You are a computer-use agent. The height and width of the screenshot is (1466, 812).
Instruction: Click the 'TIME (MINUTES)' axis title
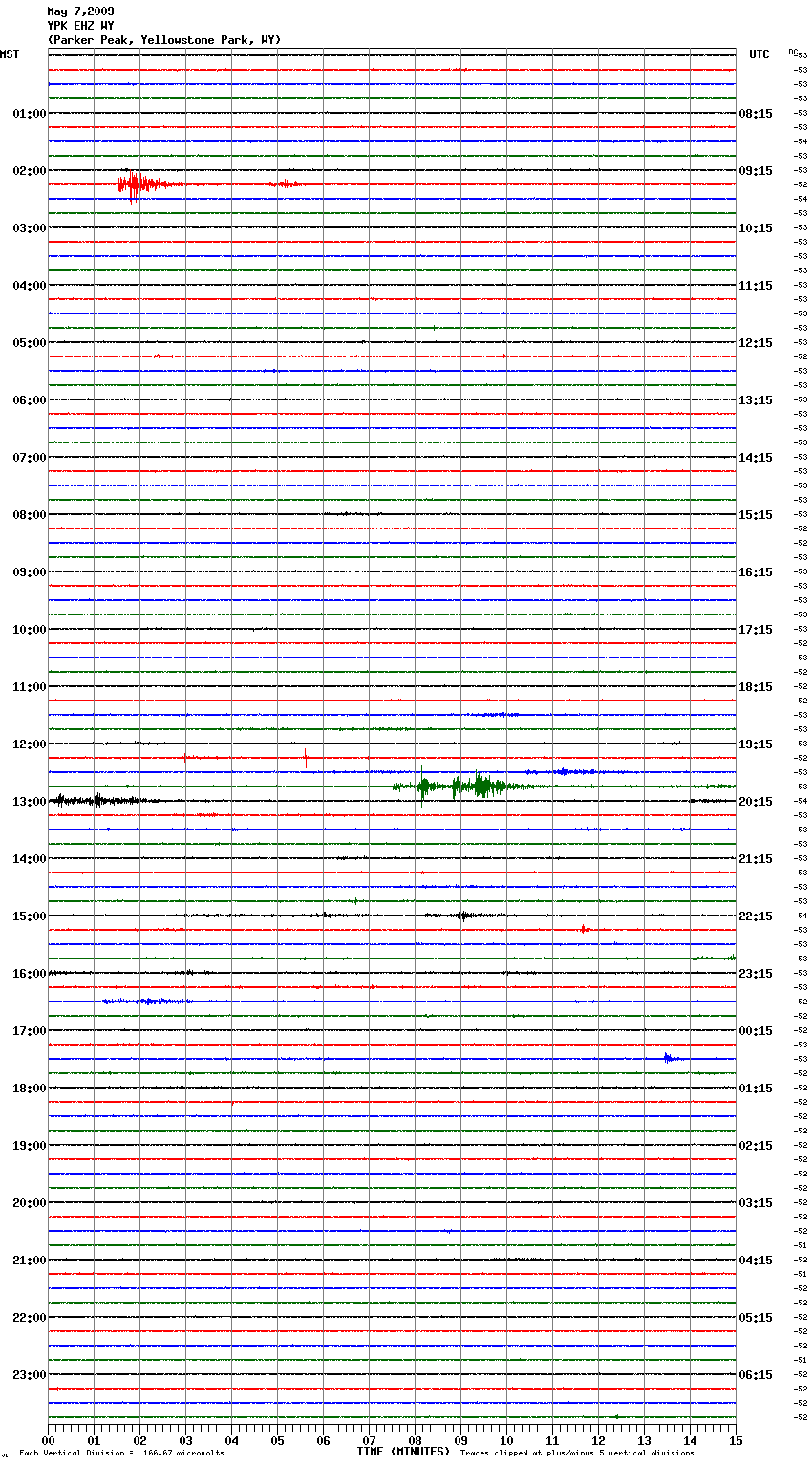pyautogui.click(x=403, y=1452)
